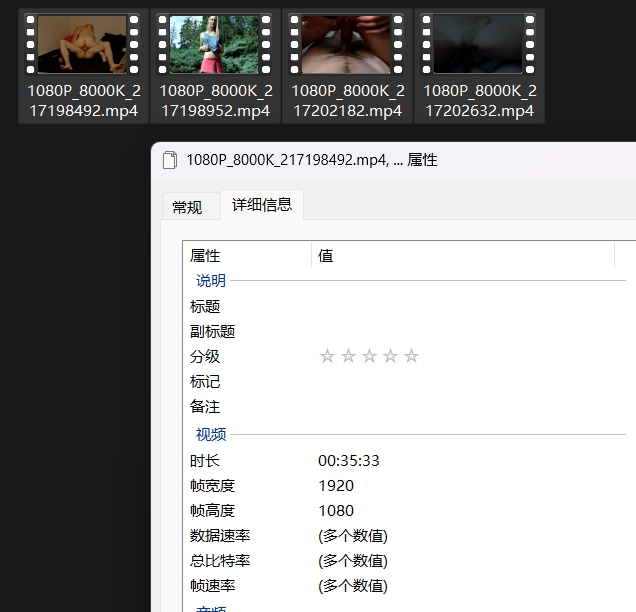Select the 帧高度 property label
Screen dimensions: 636x612
[x=213, y=511]
